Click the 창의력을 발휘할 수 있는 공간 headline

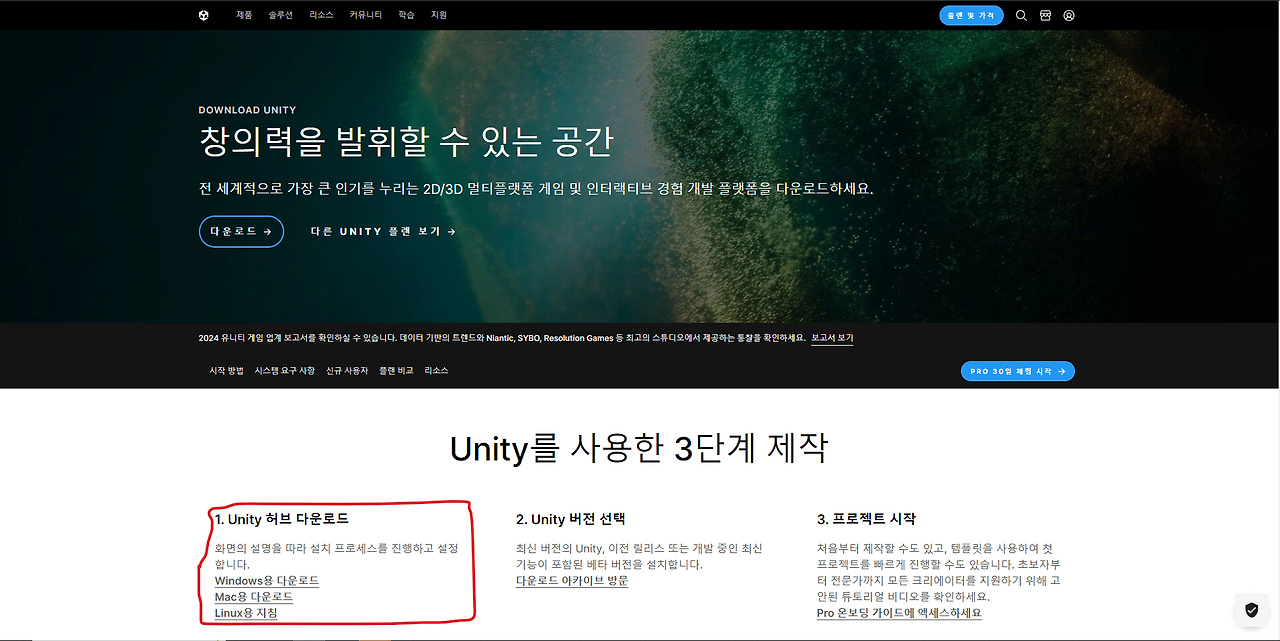[406, 142]
